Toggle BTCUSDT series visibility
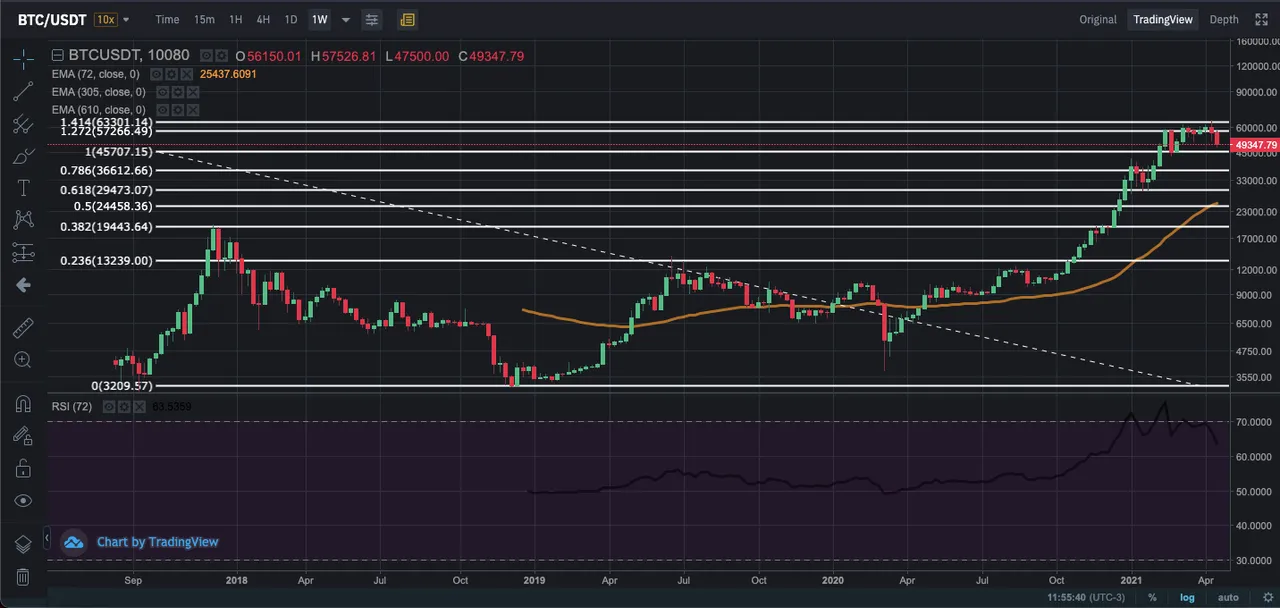The height and width of the screenshot is (608, 1280). click(x=206, y=56)
